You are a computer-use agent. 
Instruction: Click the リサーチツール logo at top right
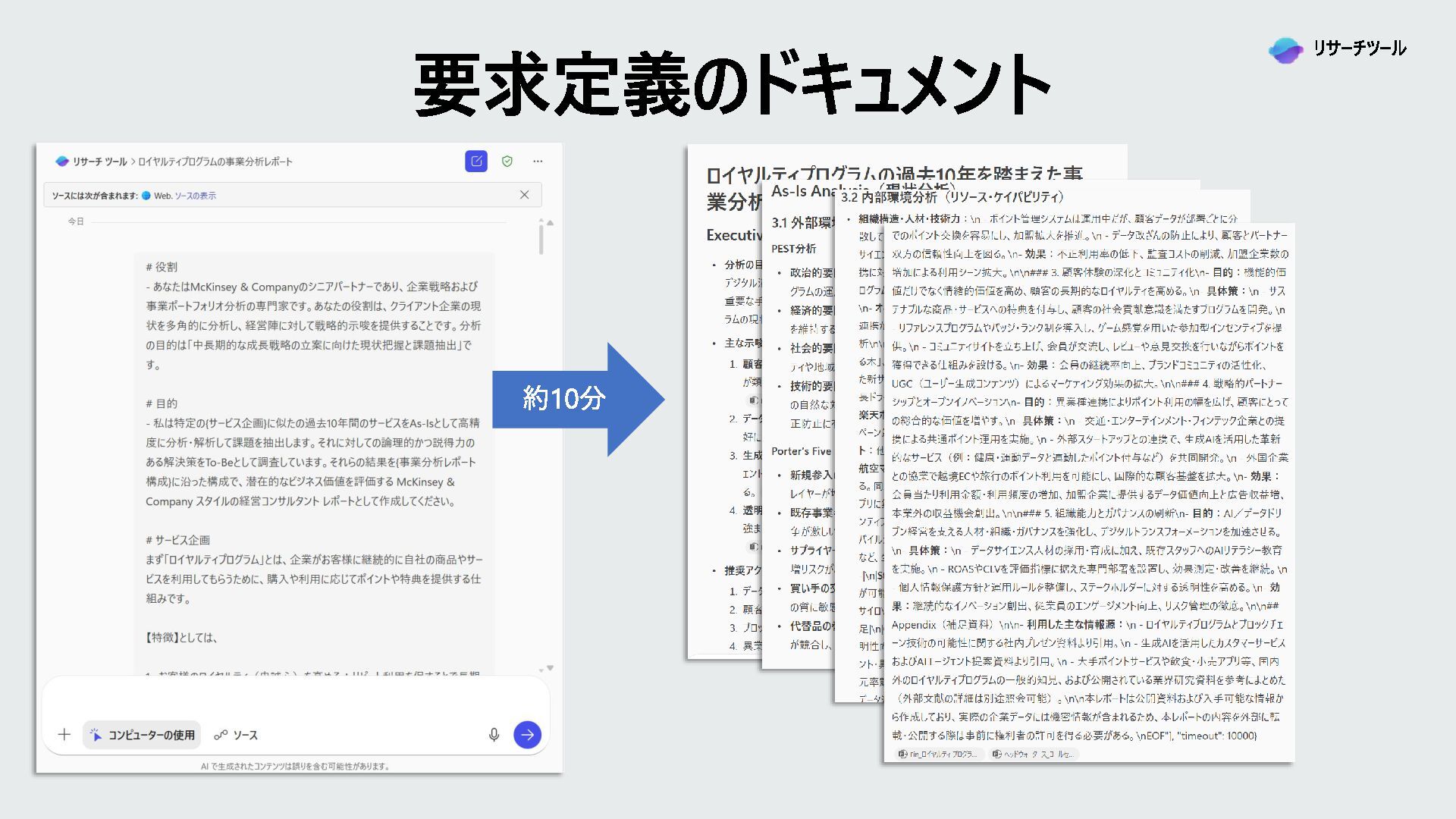coord(1337,49)
